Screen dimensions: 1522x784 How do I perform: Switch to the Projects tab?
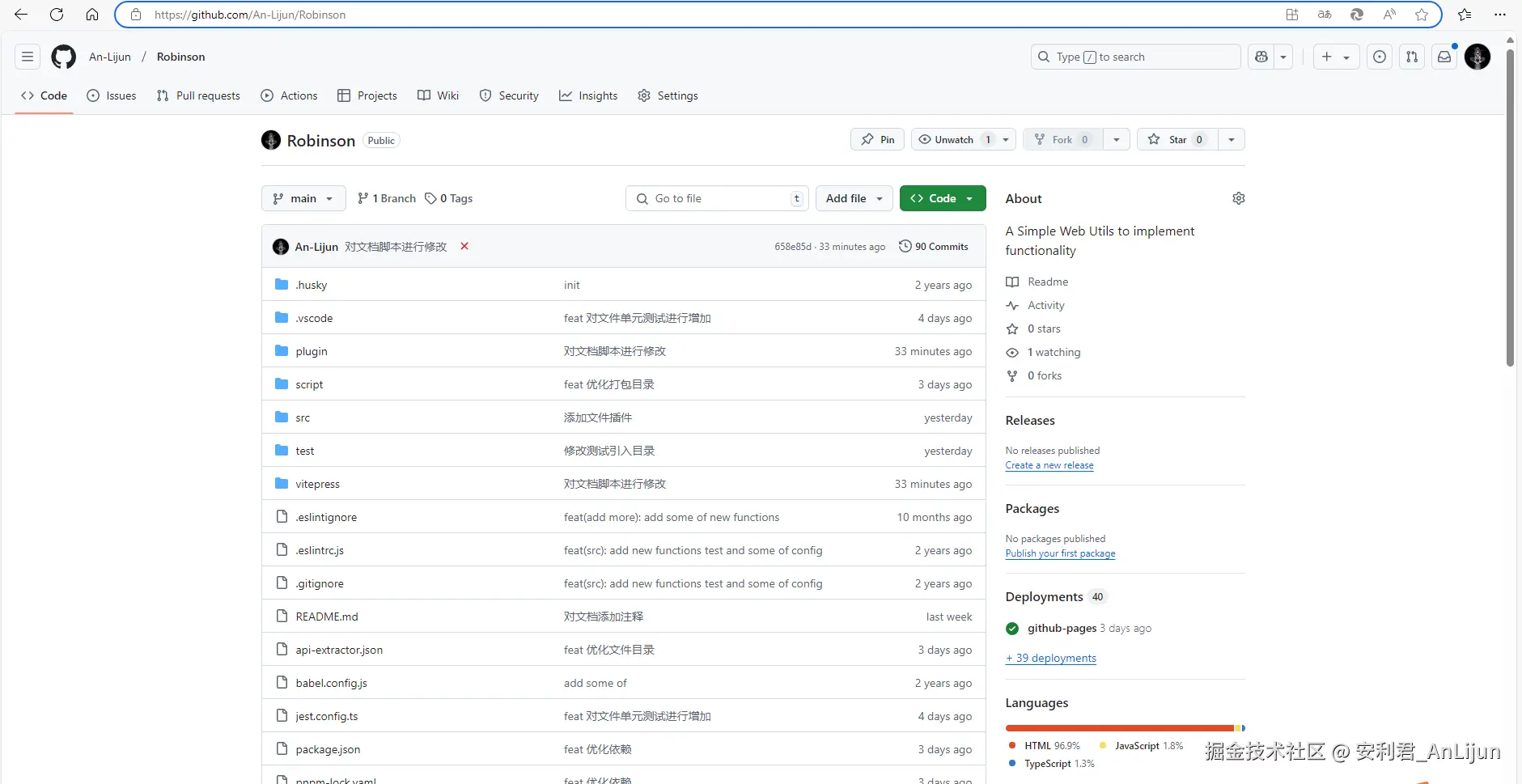[x=367, y=95]
